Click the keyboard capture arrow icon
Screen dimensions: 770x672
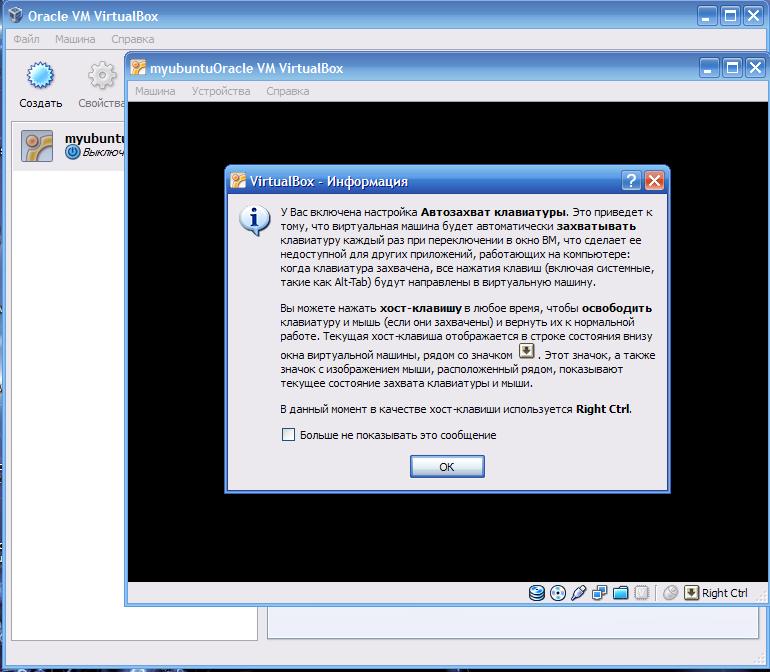coord(691,592)
